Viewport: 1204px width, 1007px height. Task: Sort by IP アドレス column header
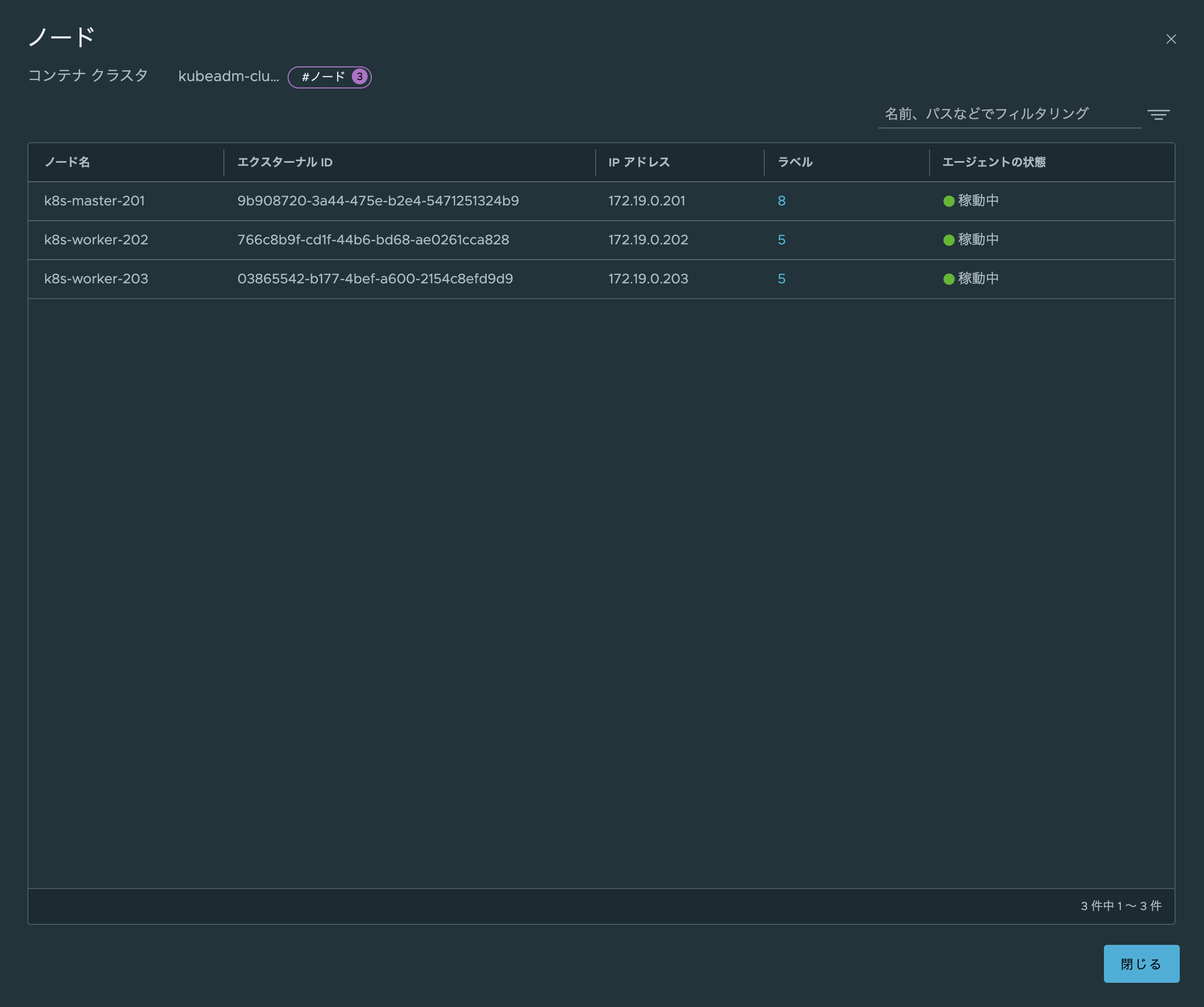639,162
